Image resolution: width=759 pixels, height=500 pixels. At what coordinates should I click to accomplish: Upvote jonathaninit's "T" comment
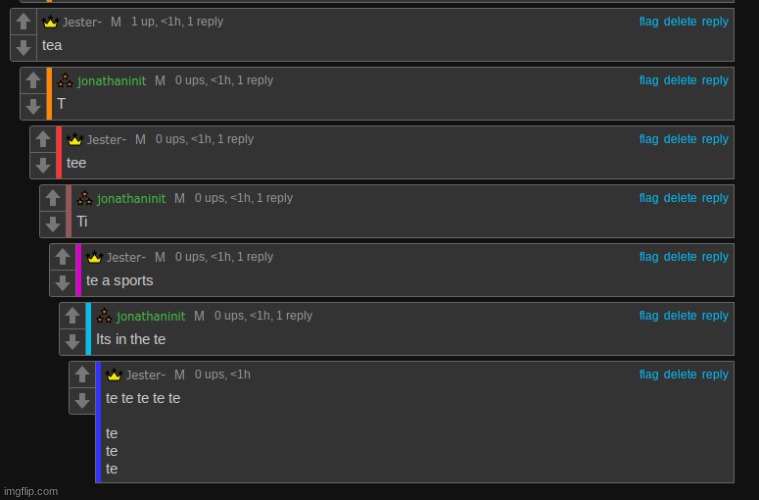[33, 80]
